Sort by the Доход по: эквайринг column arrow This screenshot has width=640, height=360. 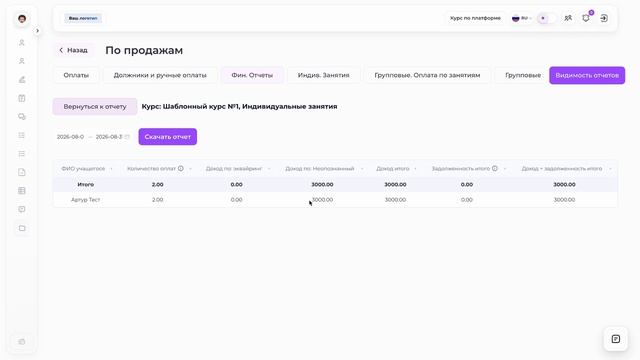tap(269, 169)
